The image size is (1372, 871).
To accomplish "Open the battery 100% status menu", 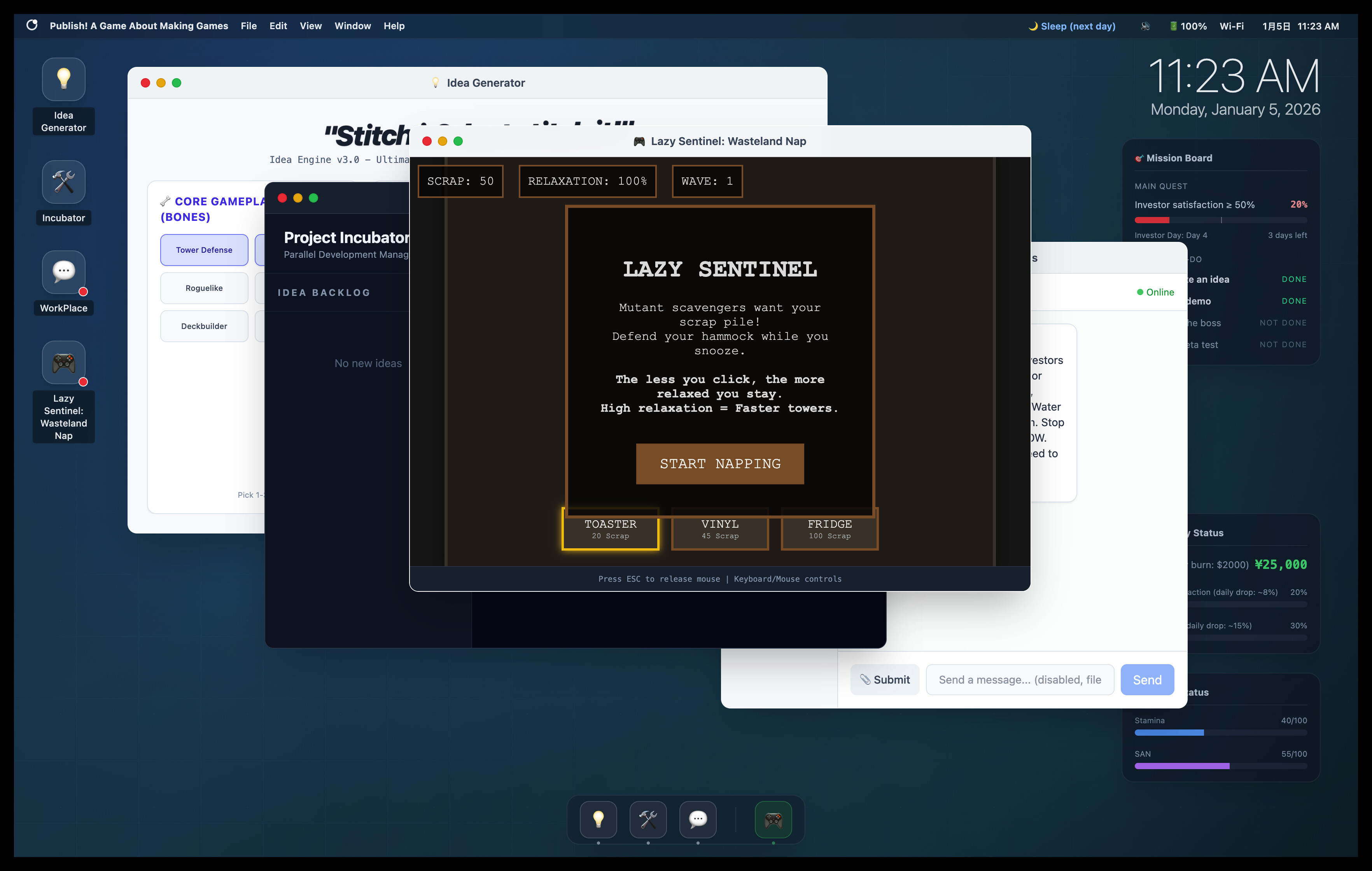I will point(1187,26).
